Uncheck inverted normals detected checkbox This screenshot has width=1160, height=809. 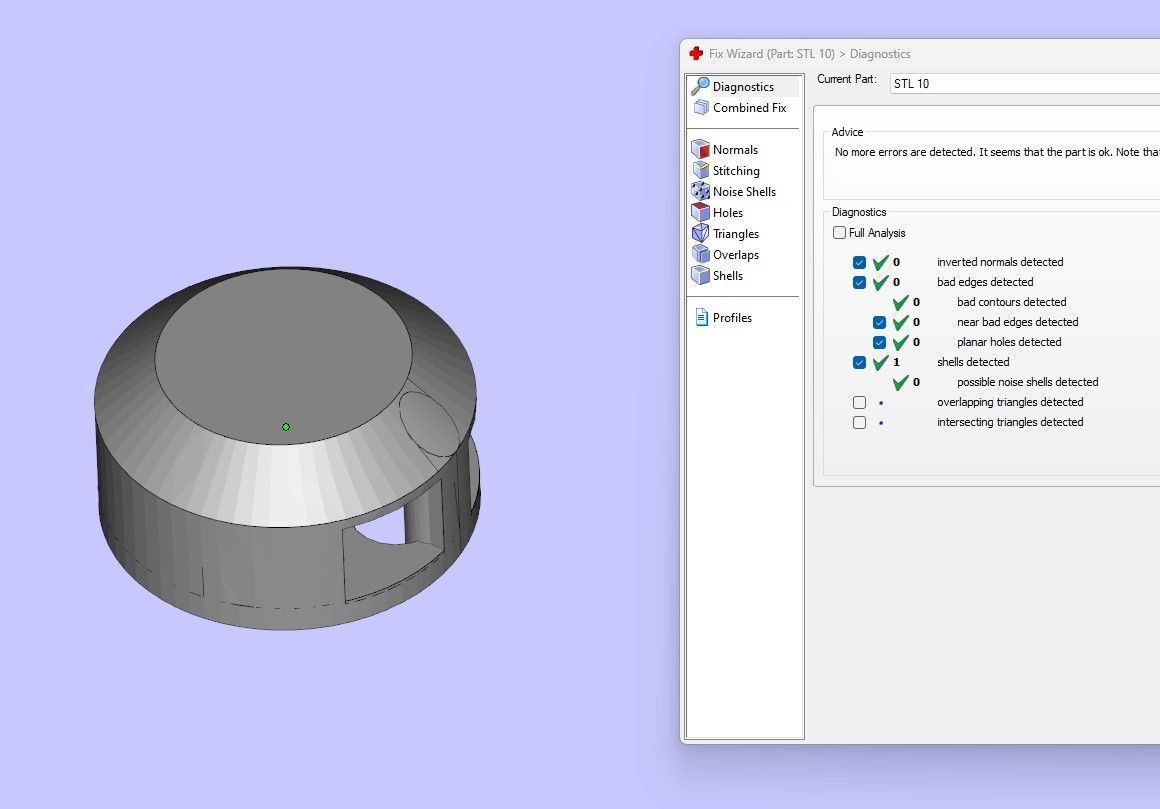point(859,262)
